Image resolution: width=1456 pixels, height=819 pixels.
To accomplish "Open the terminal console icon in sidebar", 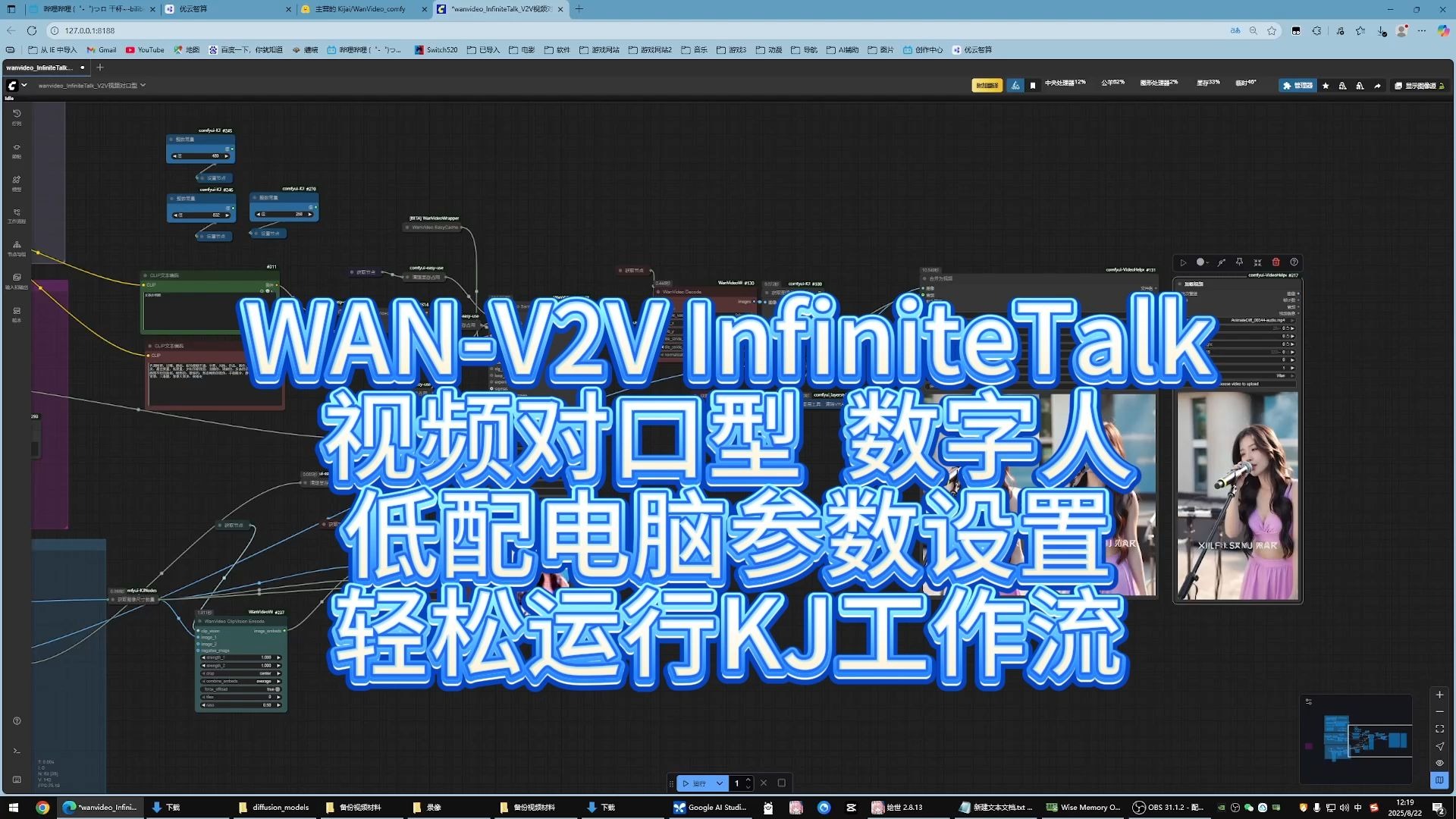I will (17, 751).
